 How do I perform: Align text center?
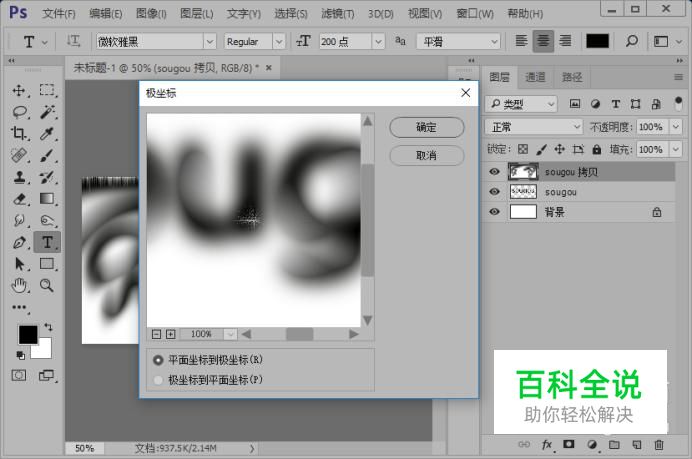[x=543, y=41]
